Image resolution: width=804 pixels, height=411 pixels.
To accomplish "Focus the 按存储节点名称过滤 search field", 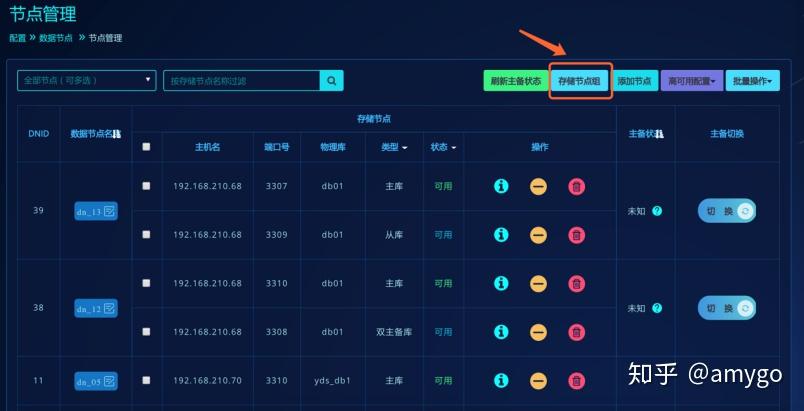I will (242, 80).
